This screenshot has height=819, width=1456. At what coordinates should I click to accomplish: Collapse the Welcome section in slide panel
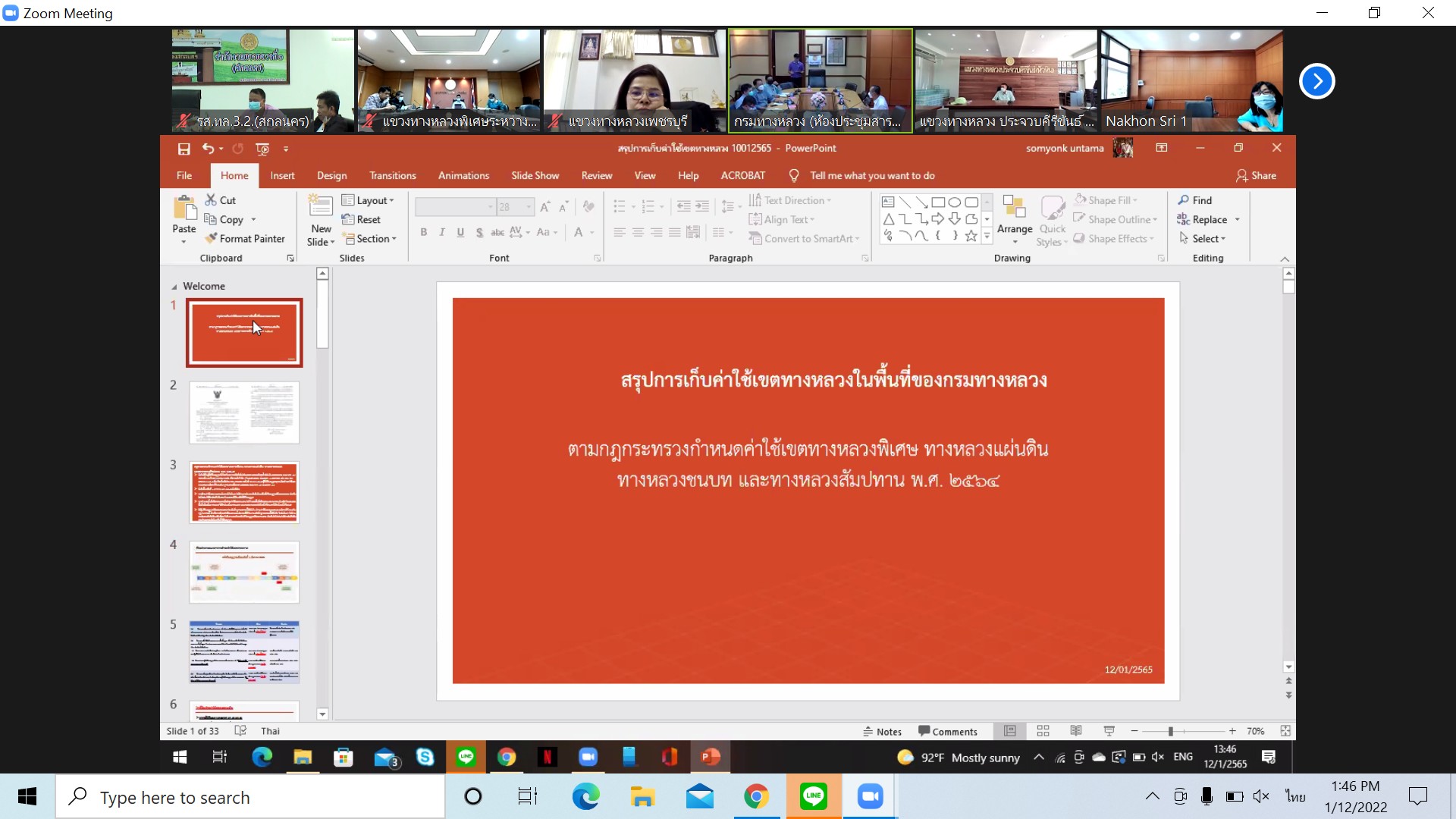pos(174,287)
